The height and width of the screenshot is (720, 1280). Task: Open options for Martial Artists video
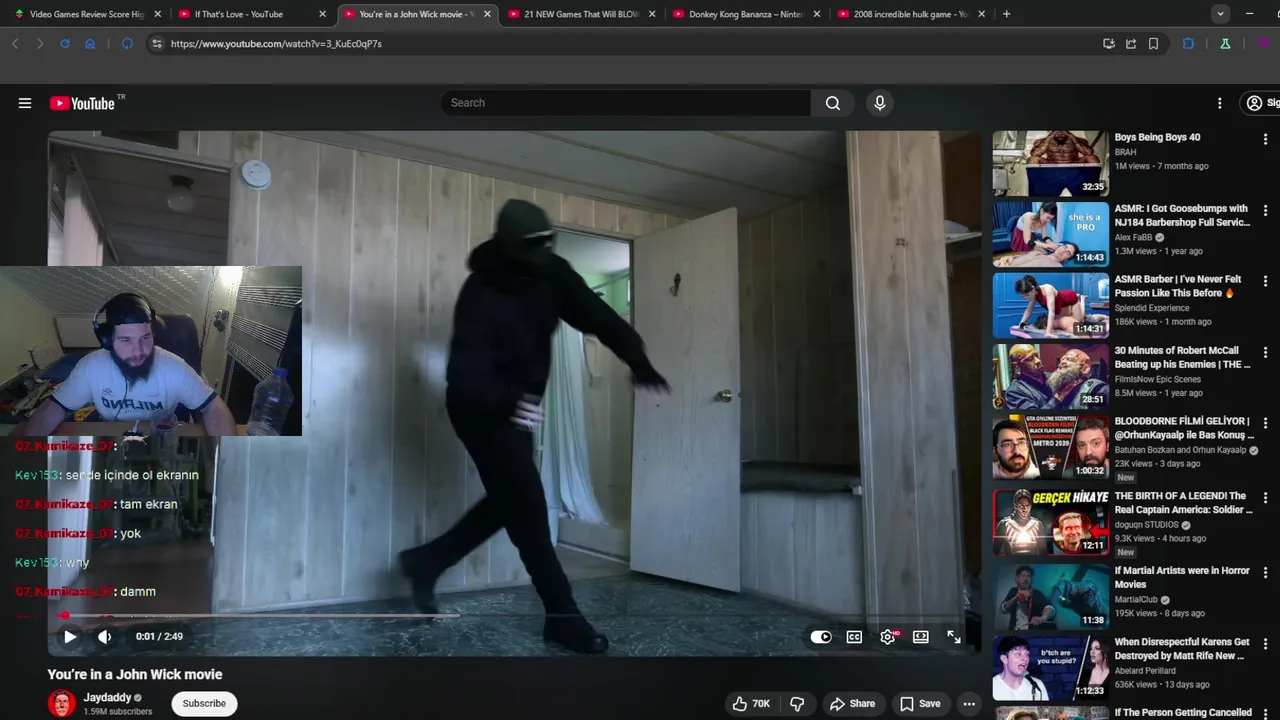(1265, 573)
